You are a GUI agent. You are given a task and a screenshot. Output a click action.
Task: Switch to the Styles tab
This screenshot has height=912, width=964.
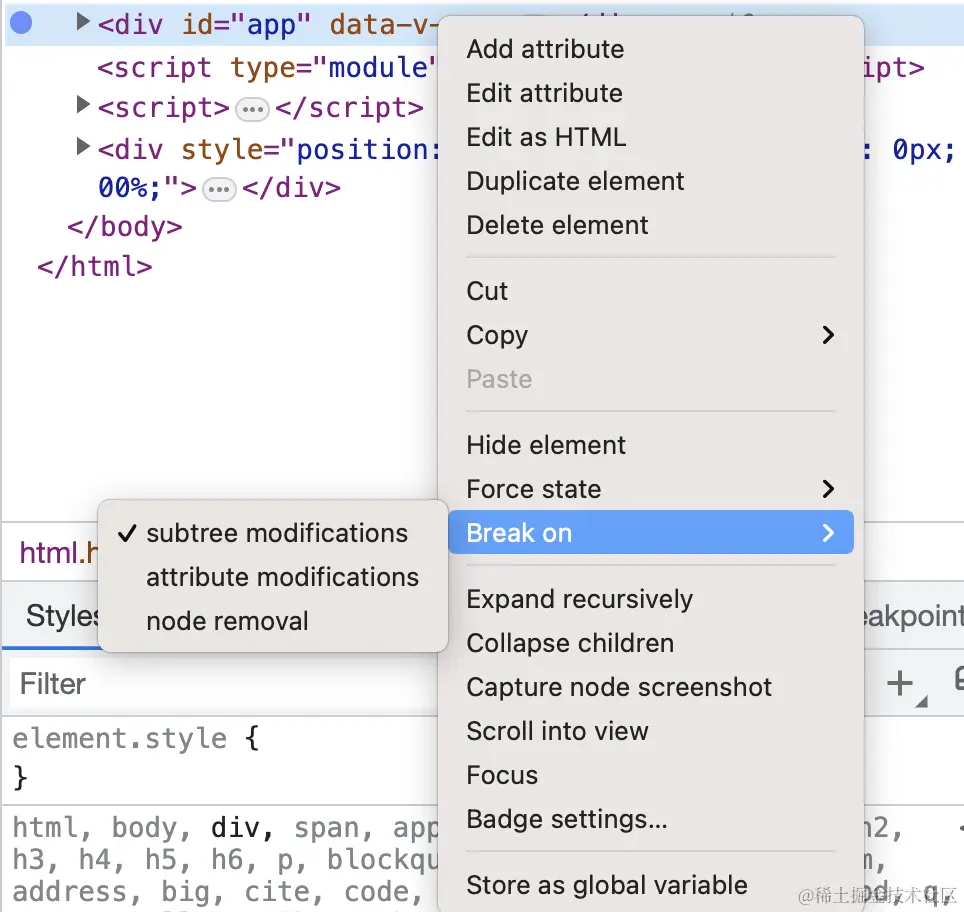pos(61,616)
